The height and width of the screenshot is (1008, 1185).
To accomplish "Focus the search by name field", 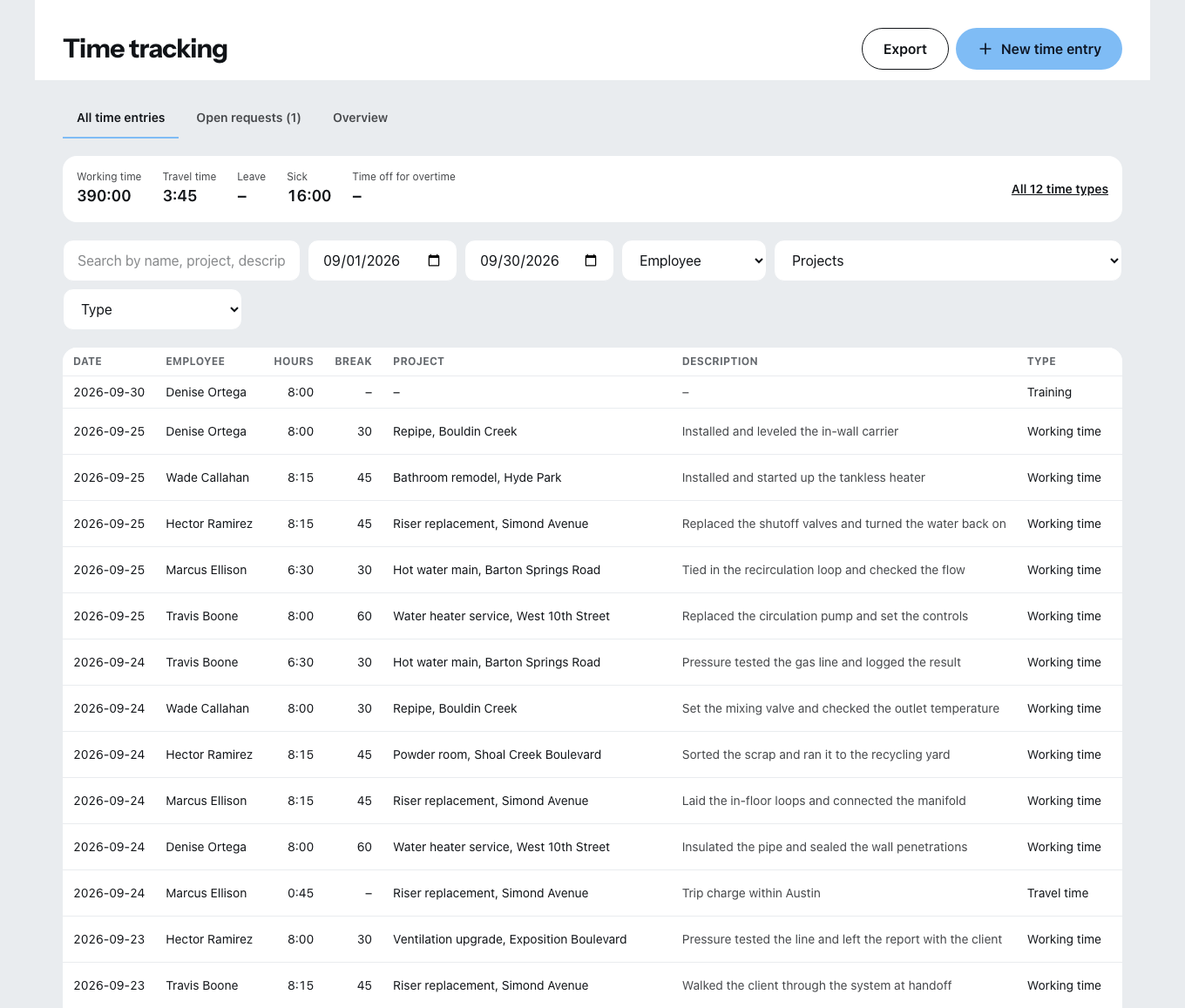I will [181, 260].
